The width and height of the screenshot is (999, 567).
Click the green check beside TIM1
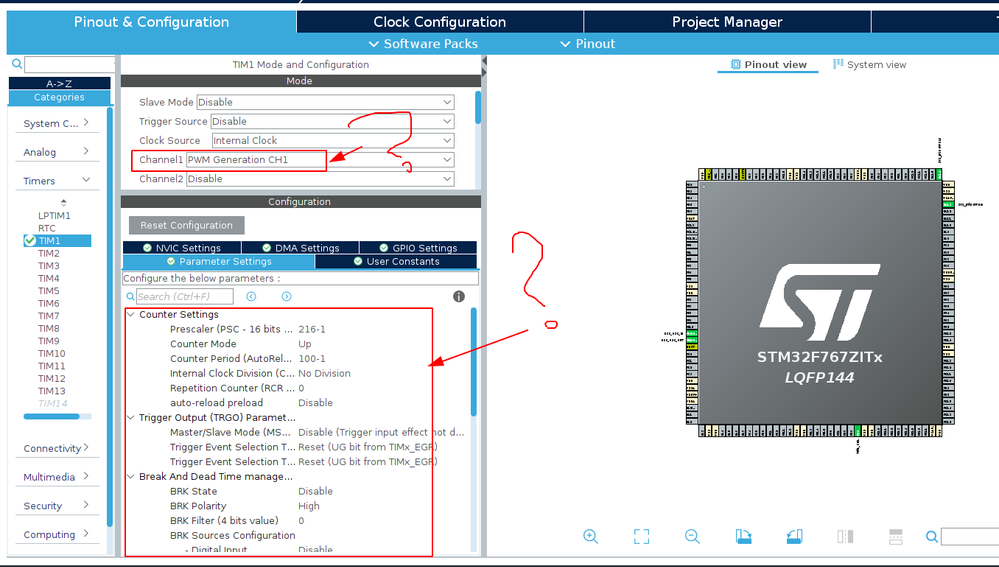pos(29,240)
